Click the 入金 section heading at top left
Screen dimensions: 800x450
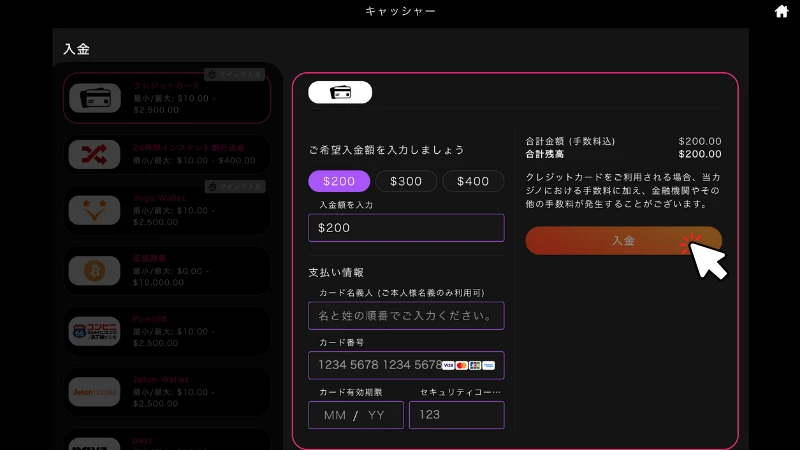click(77, 49)
